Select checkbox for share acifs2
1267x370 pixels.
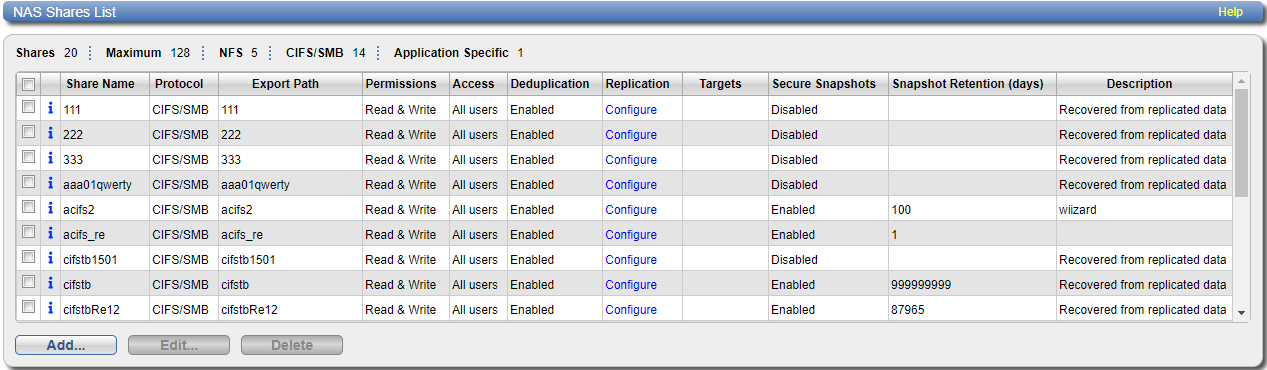pos(29,207)
